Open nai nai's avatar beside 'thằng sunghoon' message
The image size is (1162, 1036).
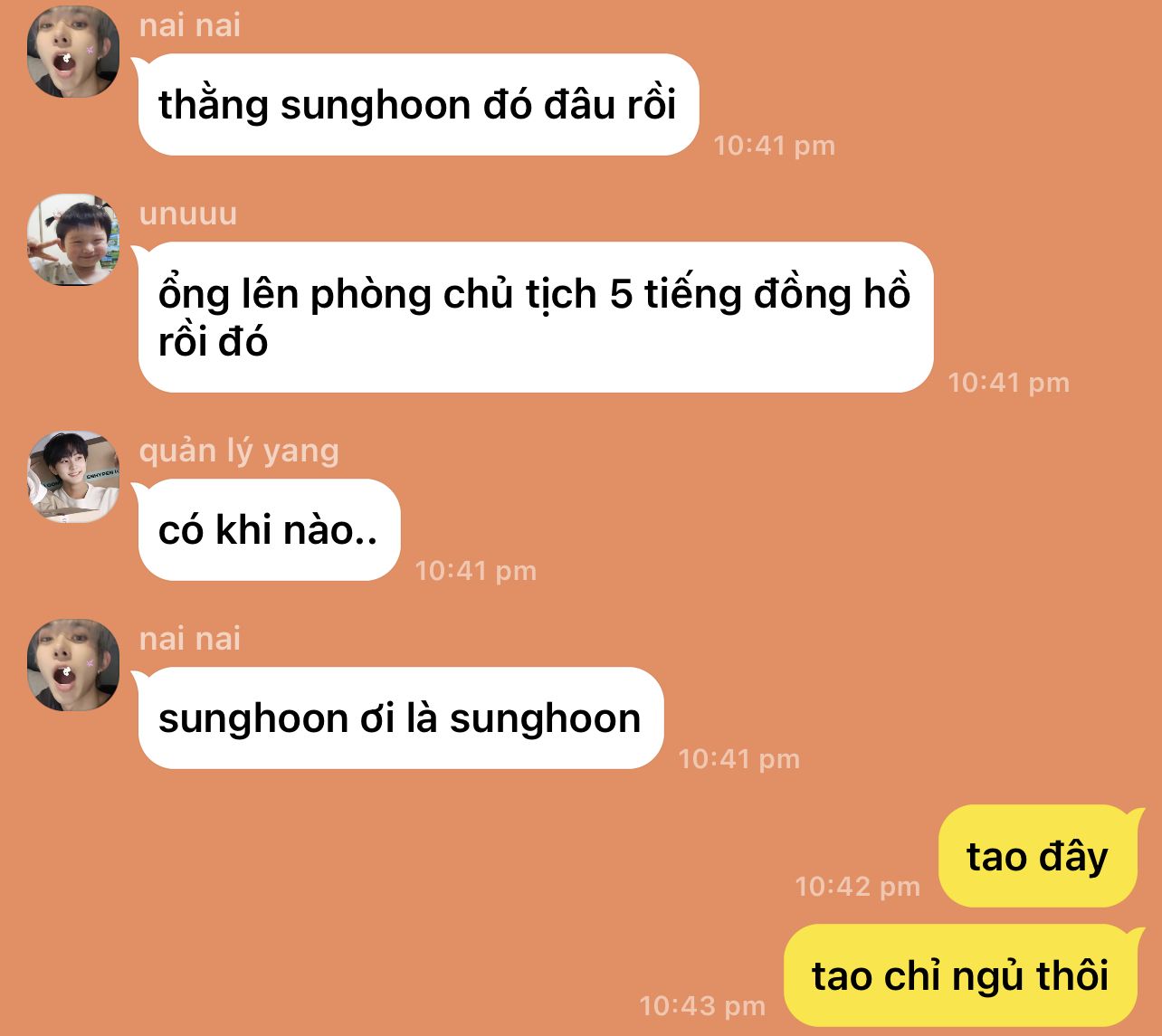73,52
